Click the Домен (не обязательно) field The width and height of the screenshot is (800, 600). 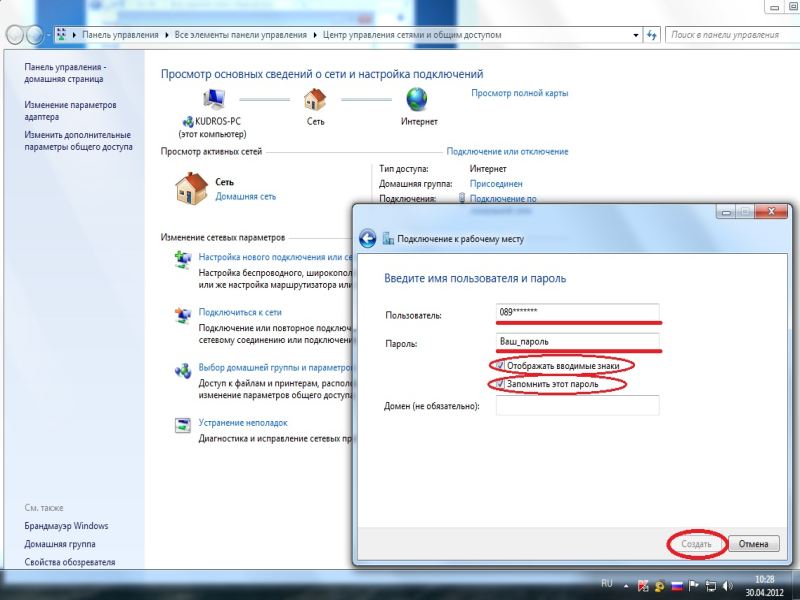[x=578, y=405]
